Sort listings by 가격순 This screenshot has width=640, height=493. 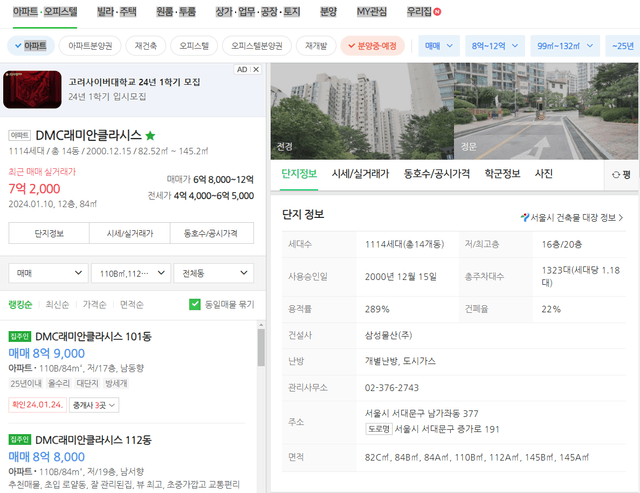click(x=94, y=304)
